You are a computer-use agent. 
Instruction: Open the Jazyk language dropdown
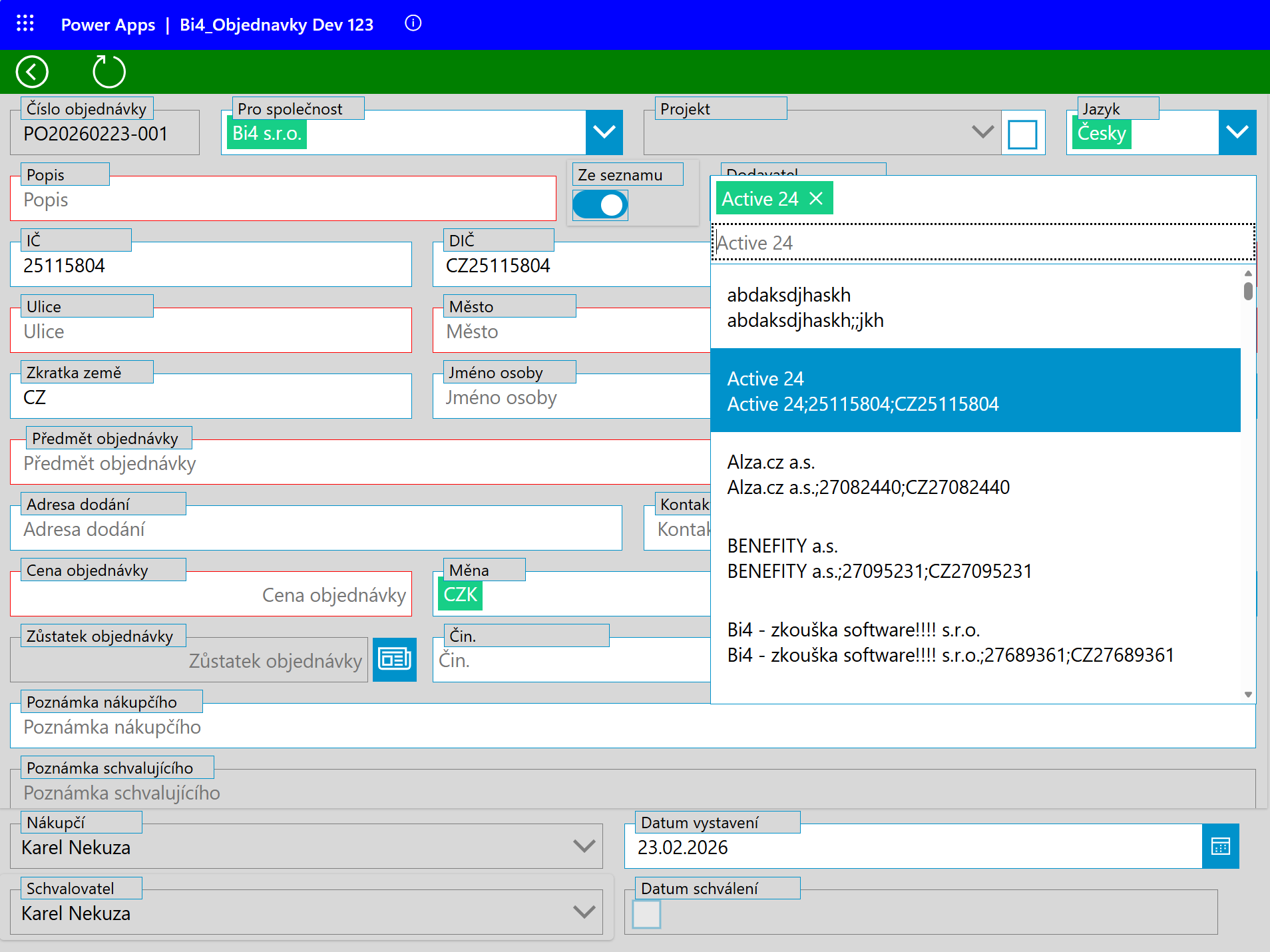pos(1237,132)
